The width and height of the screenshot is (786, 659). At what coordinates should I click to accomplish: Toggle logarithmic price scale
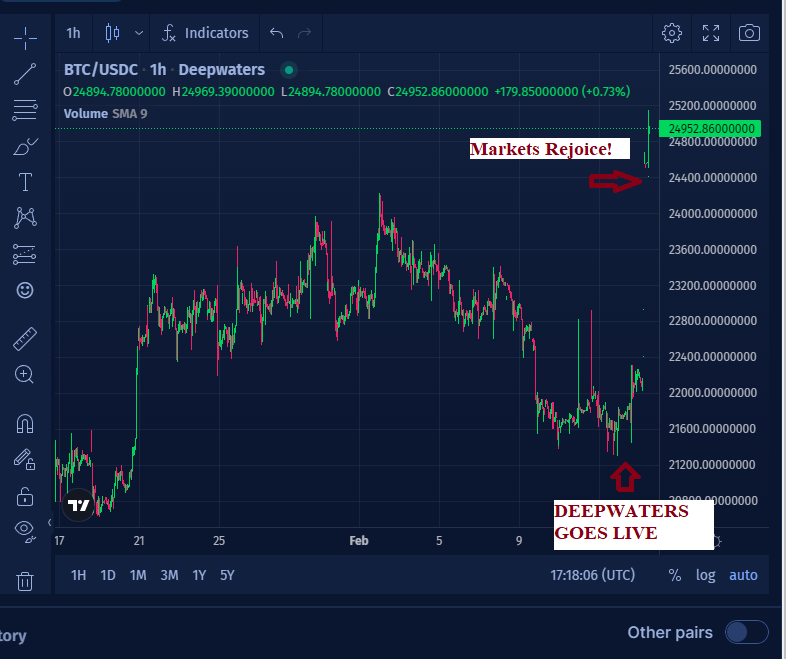[x=705, y=575]
